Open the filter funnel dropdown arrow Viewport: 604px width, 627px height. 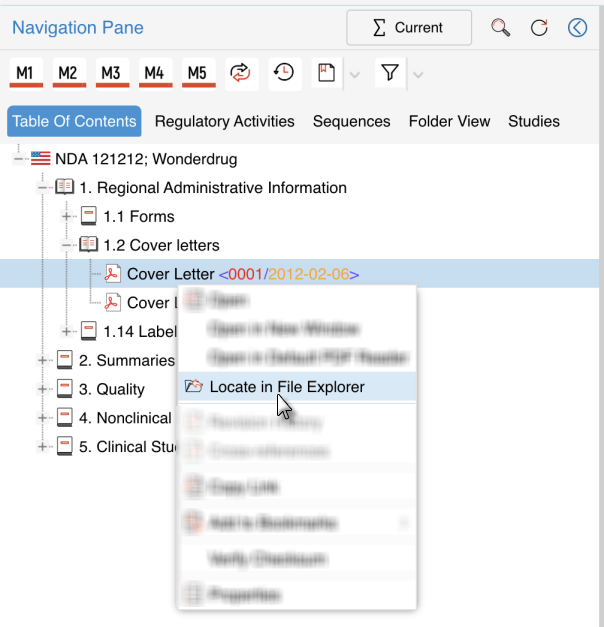pyautogui.click(x=418, y=74)
